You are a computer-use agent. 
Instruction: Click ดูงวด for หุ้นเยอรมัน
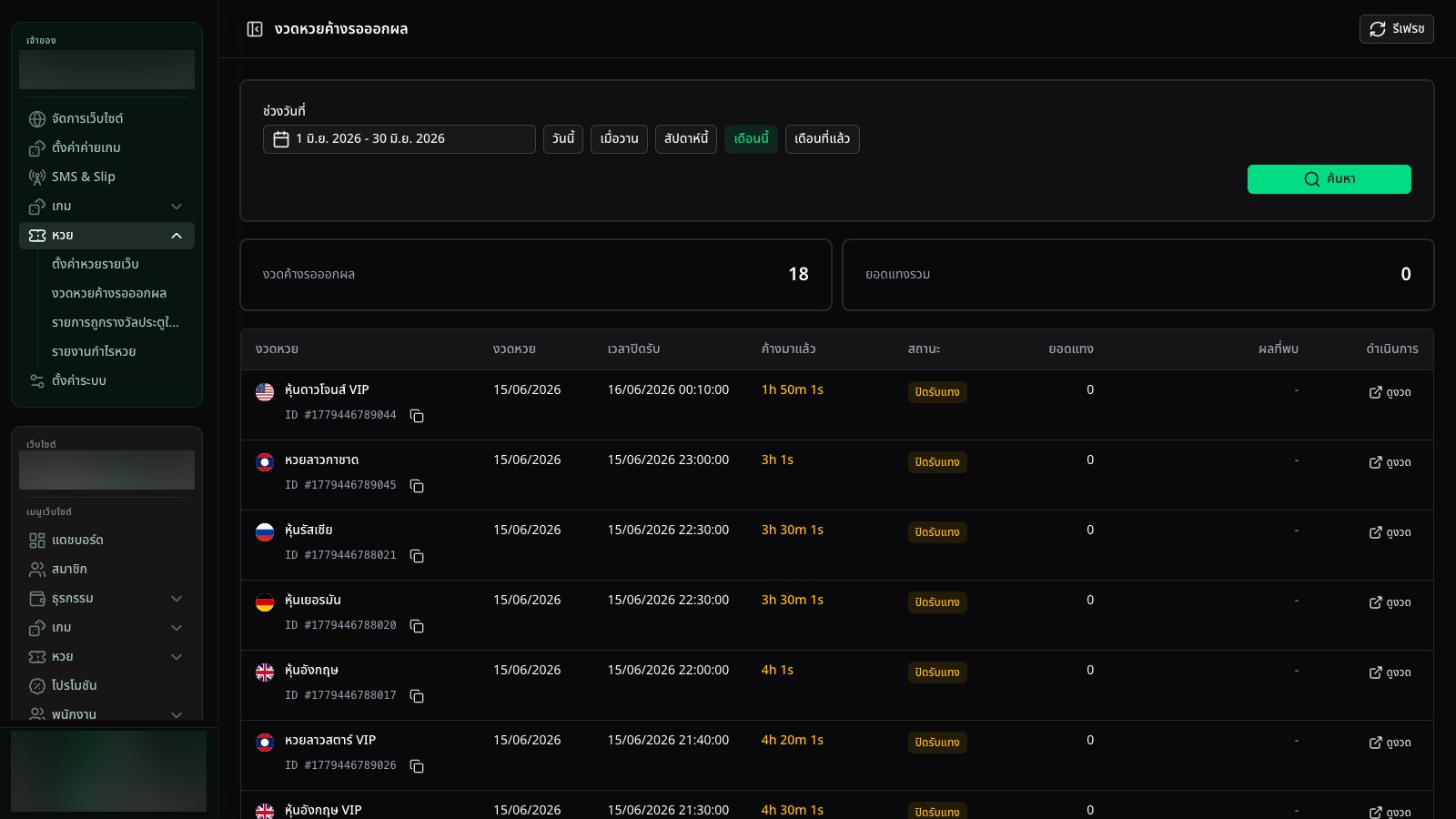[1390, 602]
